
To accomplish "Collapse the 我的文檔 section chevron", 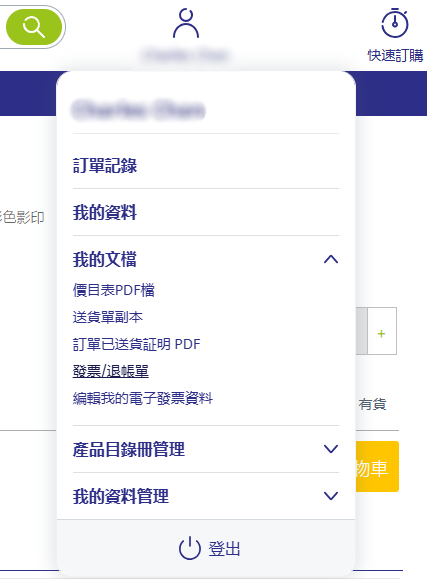I will (331, 259).
